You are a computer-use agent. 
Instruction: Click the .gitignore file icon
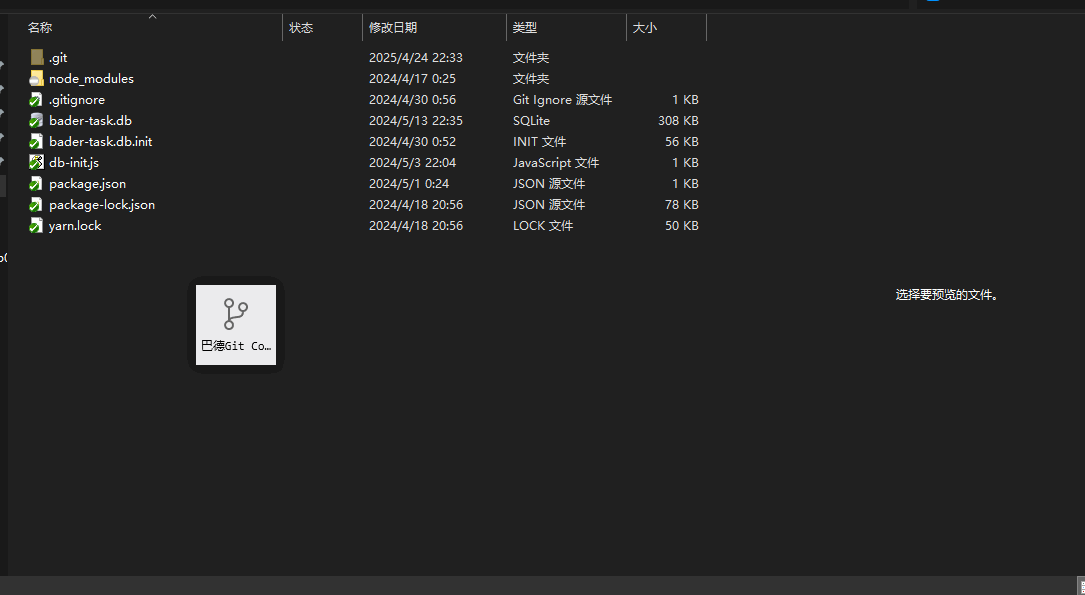click(36, 100)
